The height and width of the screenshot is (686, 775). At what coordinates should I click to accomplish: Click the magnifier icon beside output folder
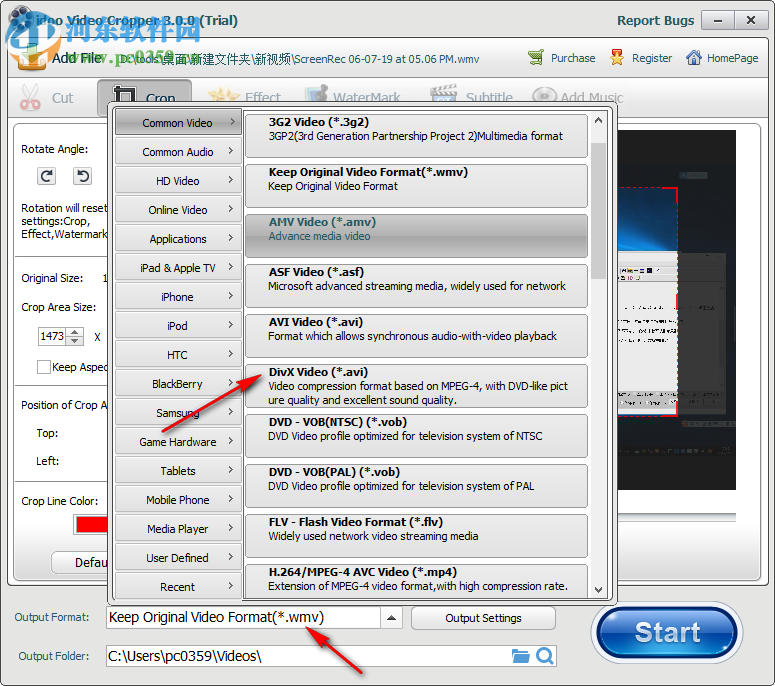(x=544, y=656)
